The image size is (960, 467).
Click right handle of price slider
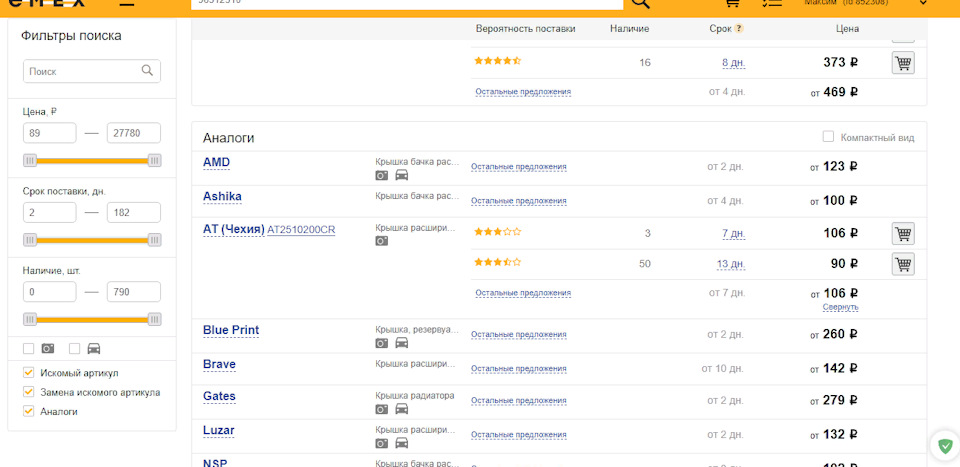click(x=154, y=161)
